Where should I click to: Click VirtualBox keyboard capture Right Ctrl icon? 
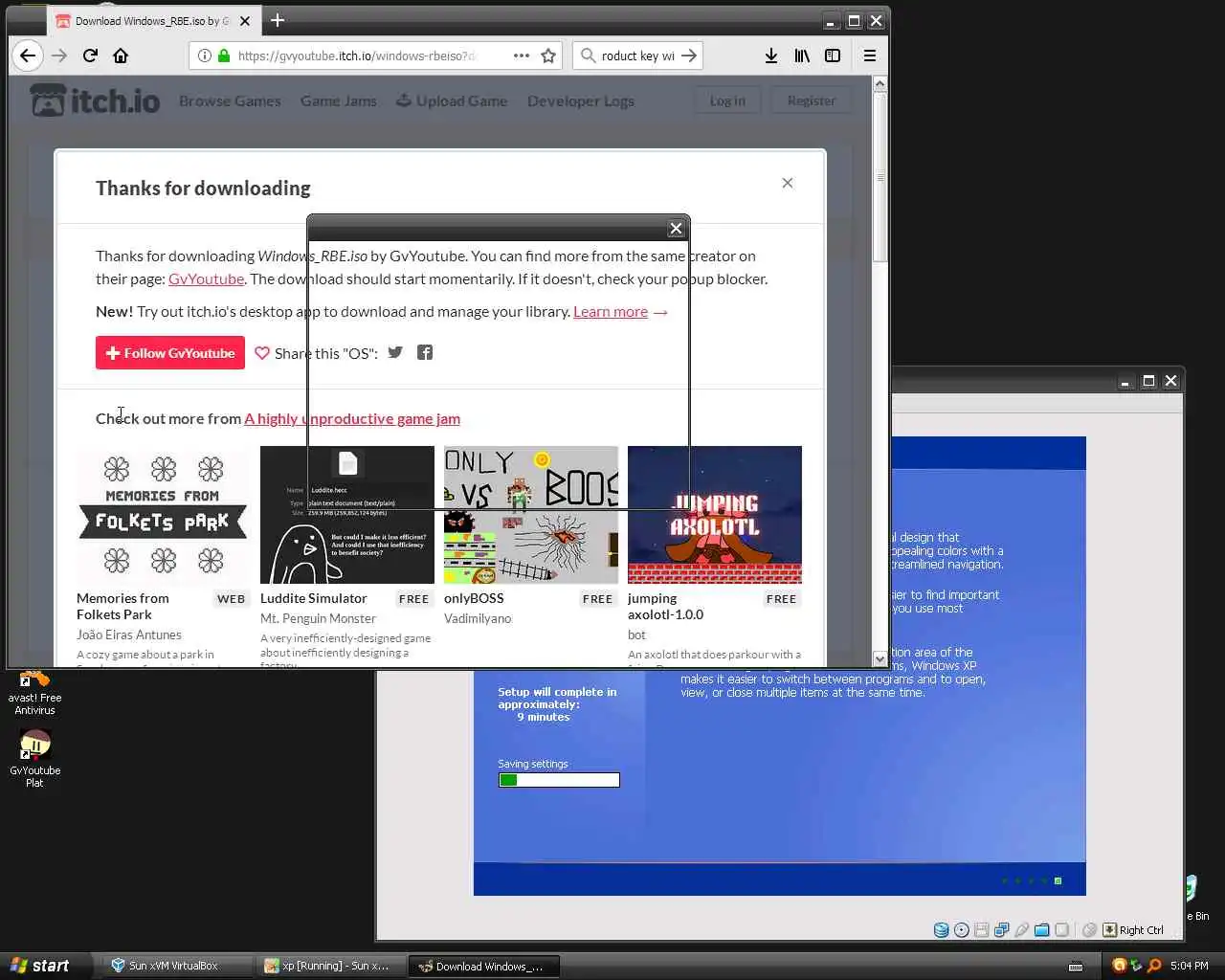tap(1110, 930)
